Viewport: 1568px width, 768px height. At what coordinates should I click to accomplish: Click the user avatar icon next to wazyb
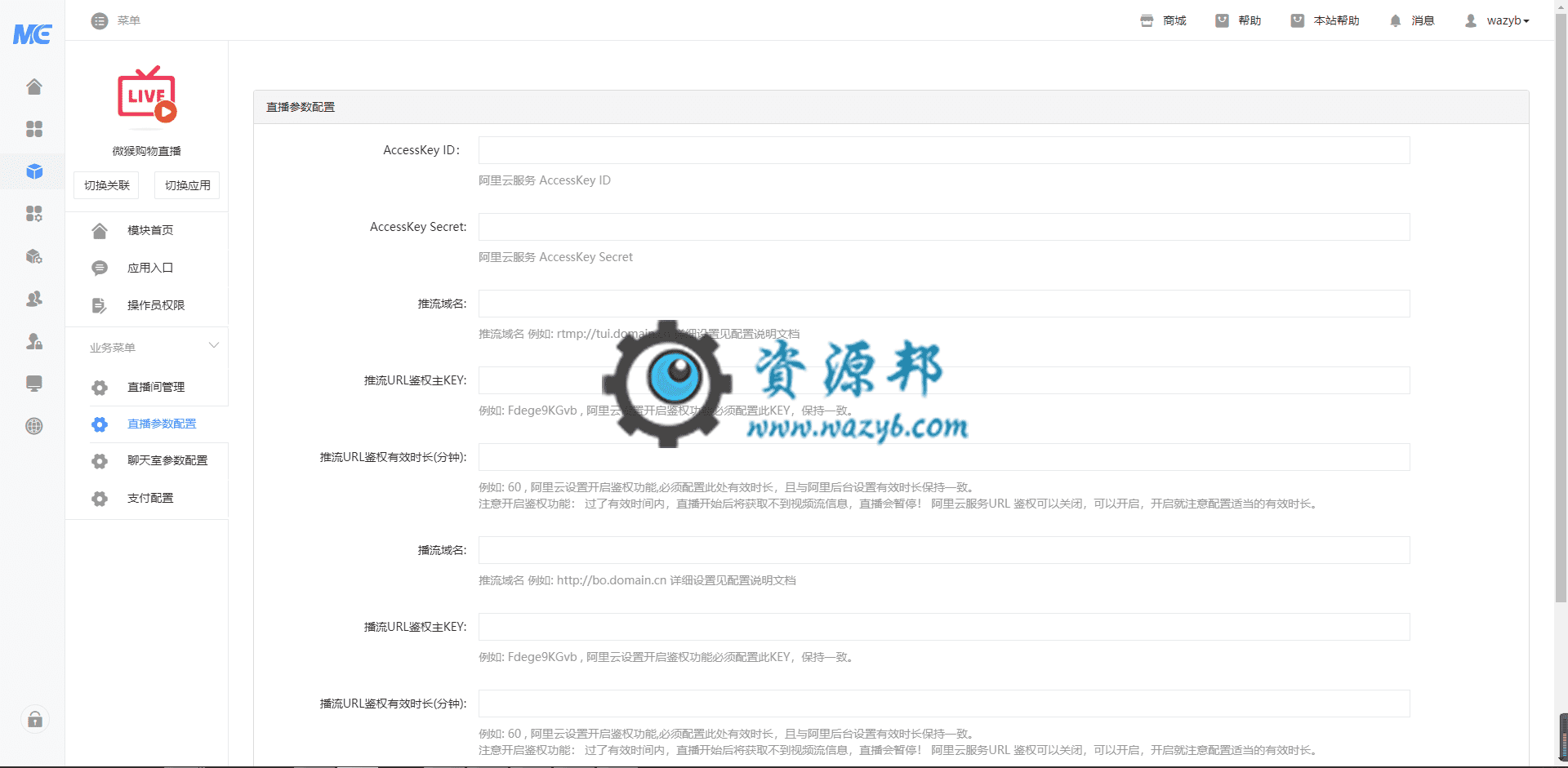click(1470, 20)
